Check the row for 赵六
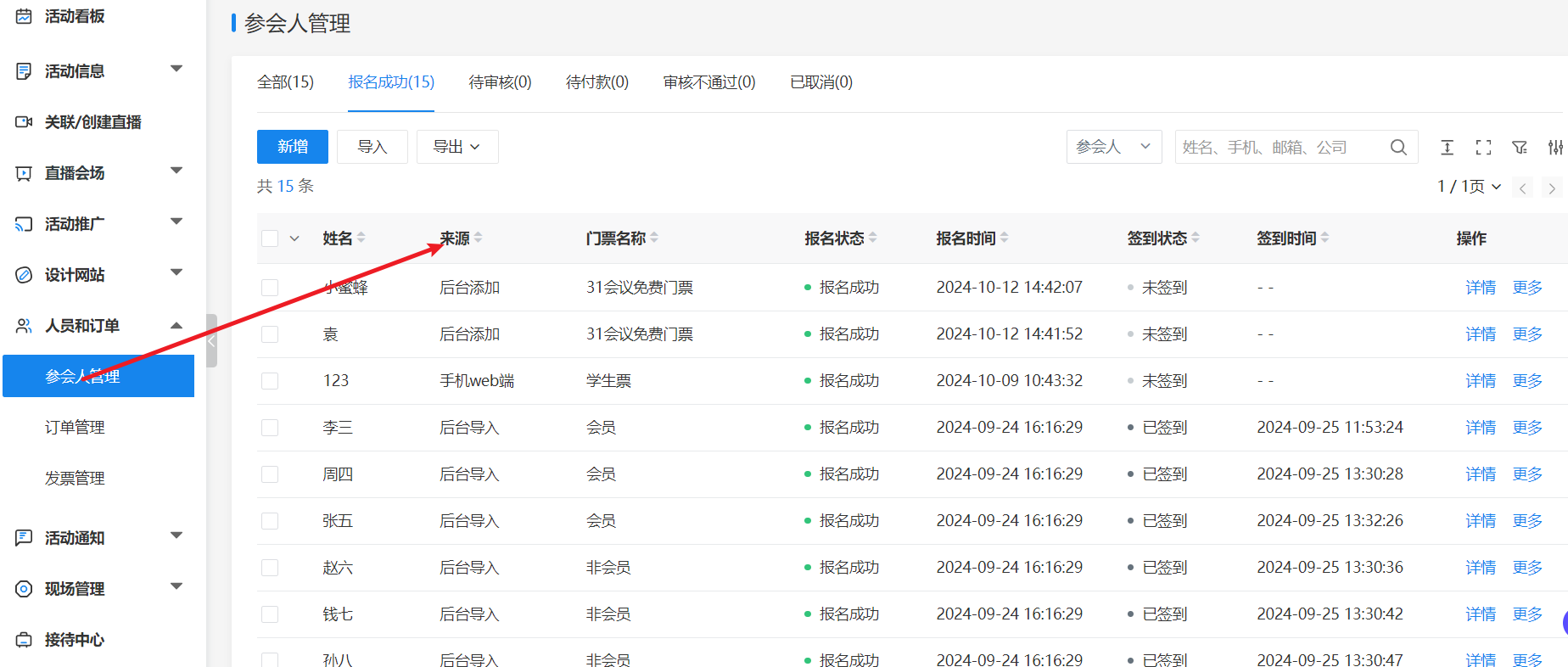This screenshot has height=667, width=1568. (270, 568)
